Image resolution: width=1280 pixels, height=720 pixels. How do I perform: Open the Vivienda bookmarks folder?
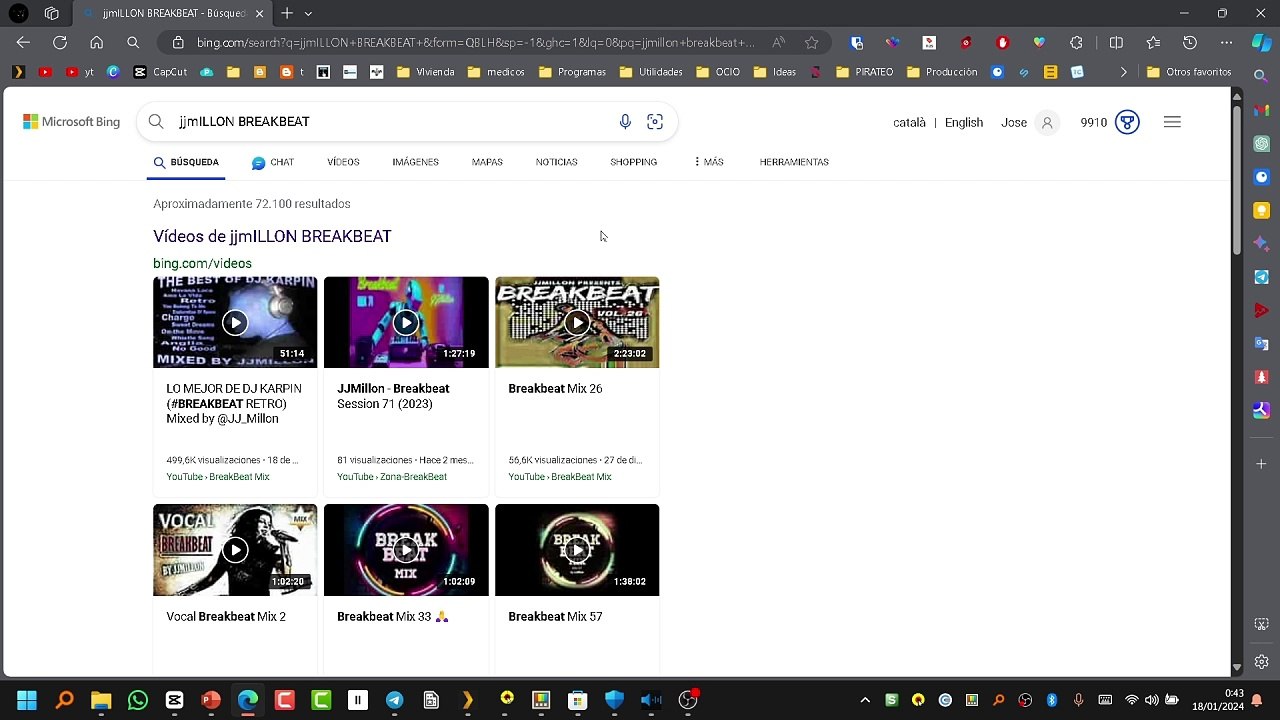pos(426,72)
